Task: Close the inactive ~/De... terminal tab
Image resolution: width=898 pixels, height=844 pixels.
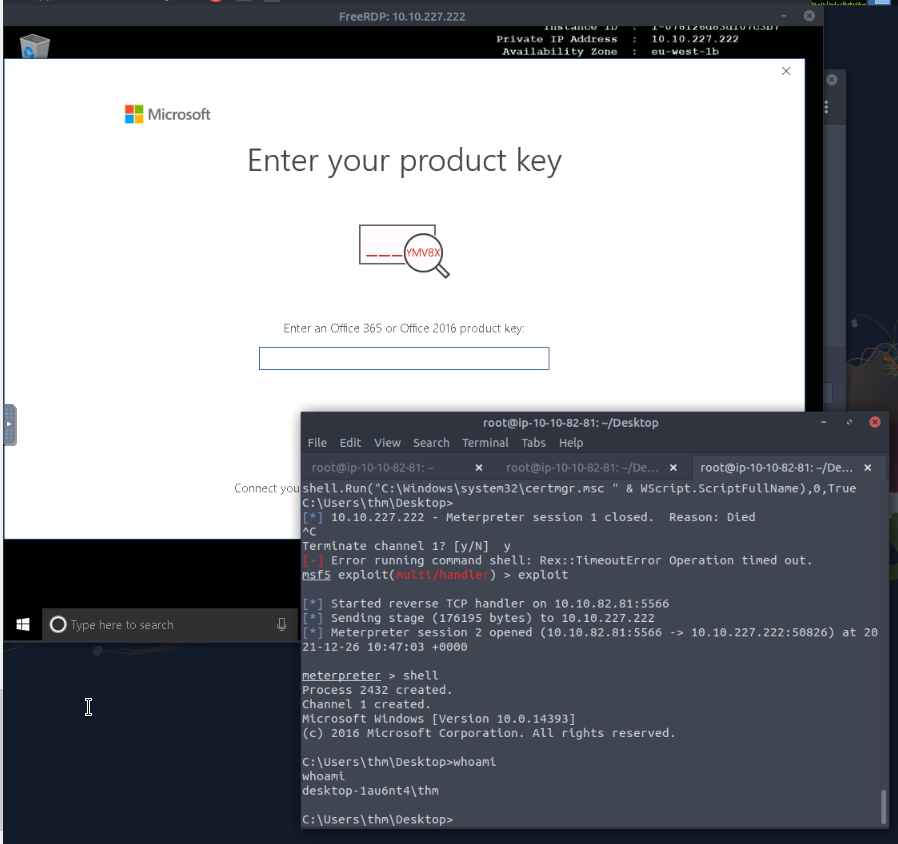Action: (674, 468)
